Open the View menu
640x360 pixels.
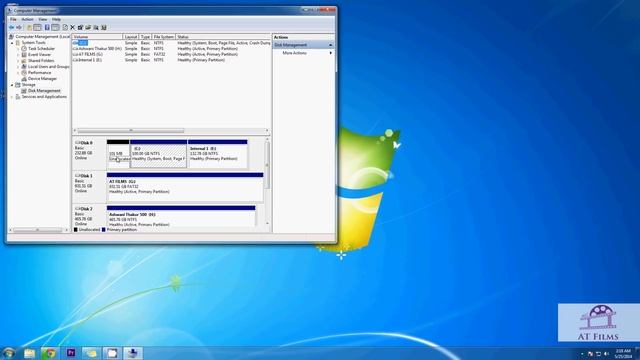pos(42,19)
